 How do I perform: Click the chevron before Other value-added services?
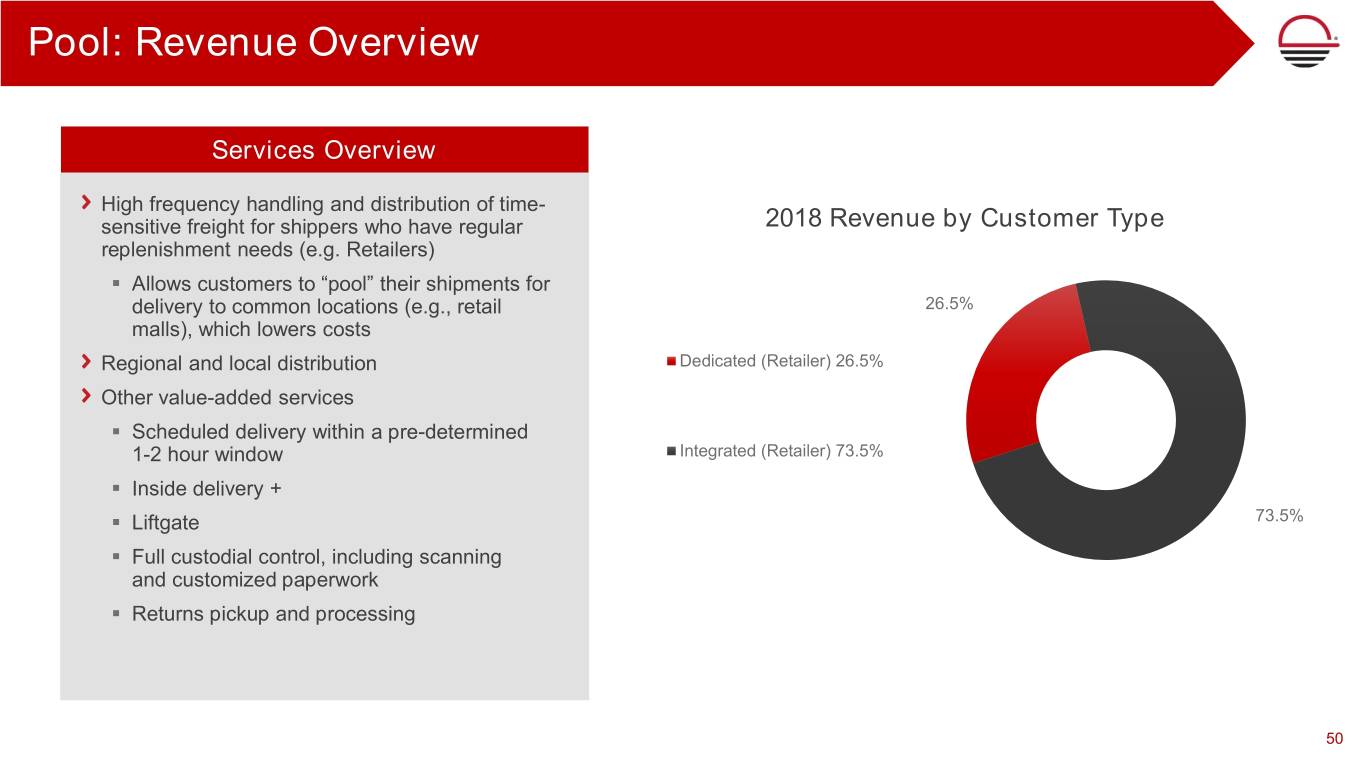click(87, 397)
